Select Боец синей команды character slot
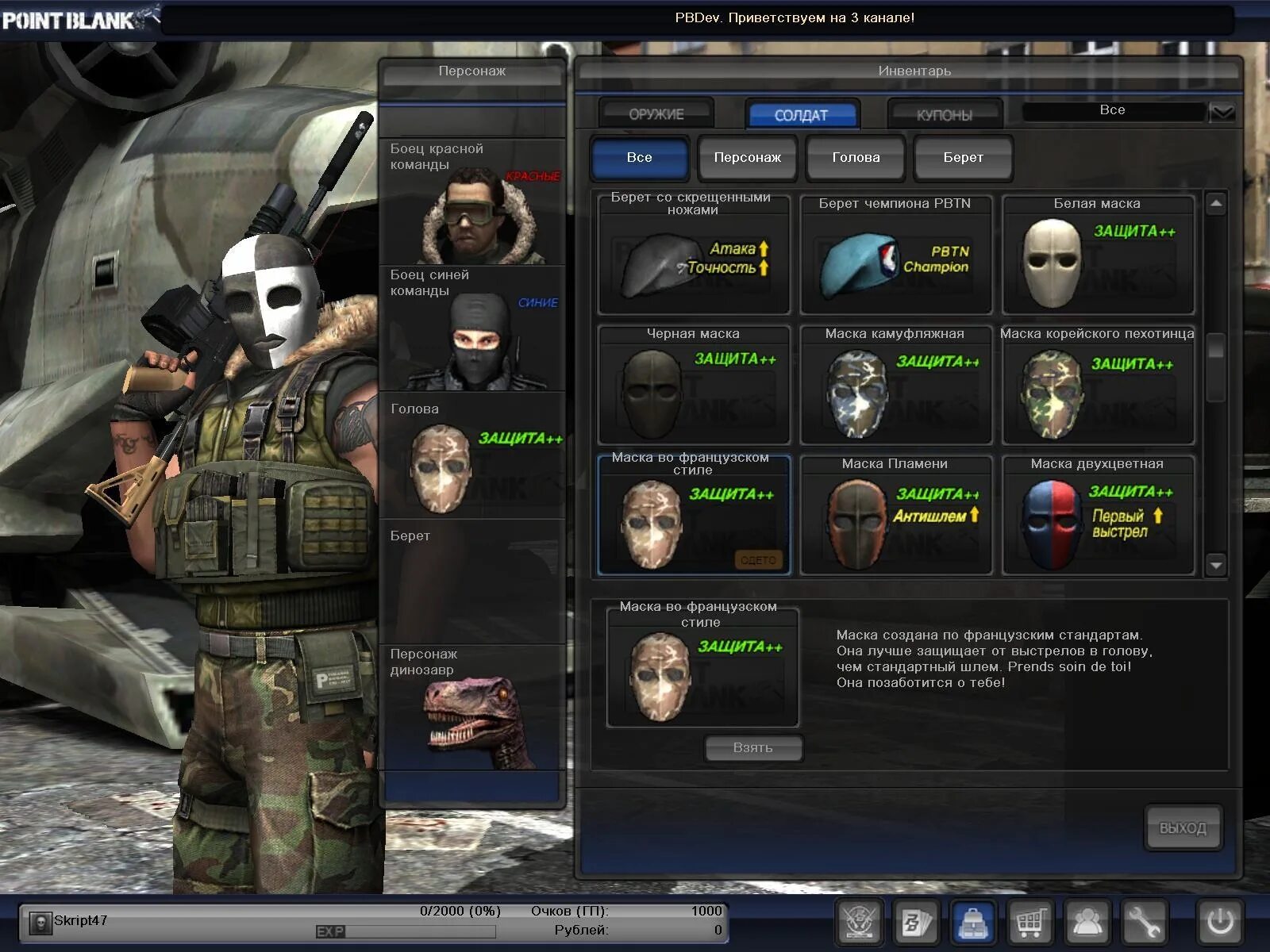 pos(473,328)
